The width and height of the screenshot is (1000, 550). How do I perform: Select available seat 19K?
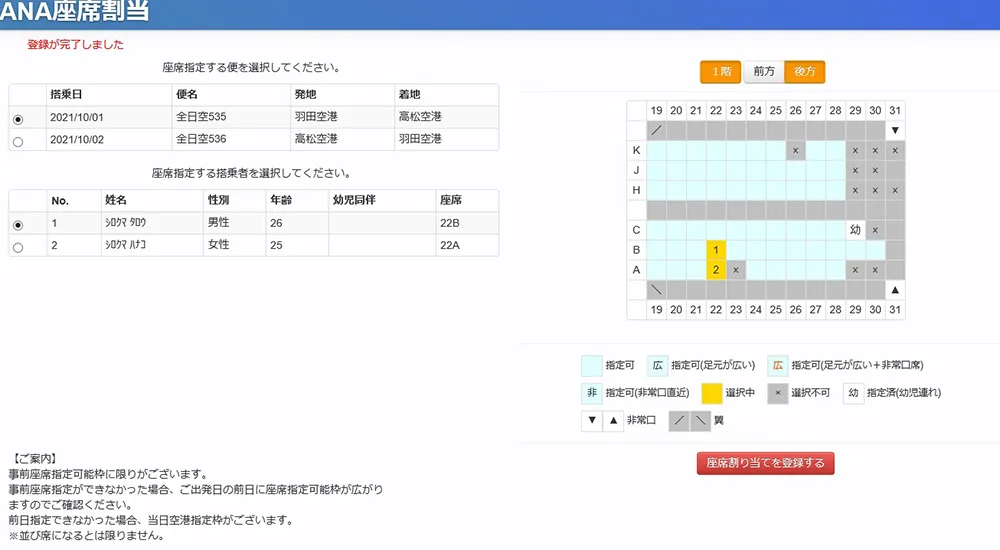[656, 151]
